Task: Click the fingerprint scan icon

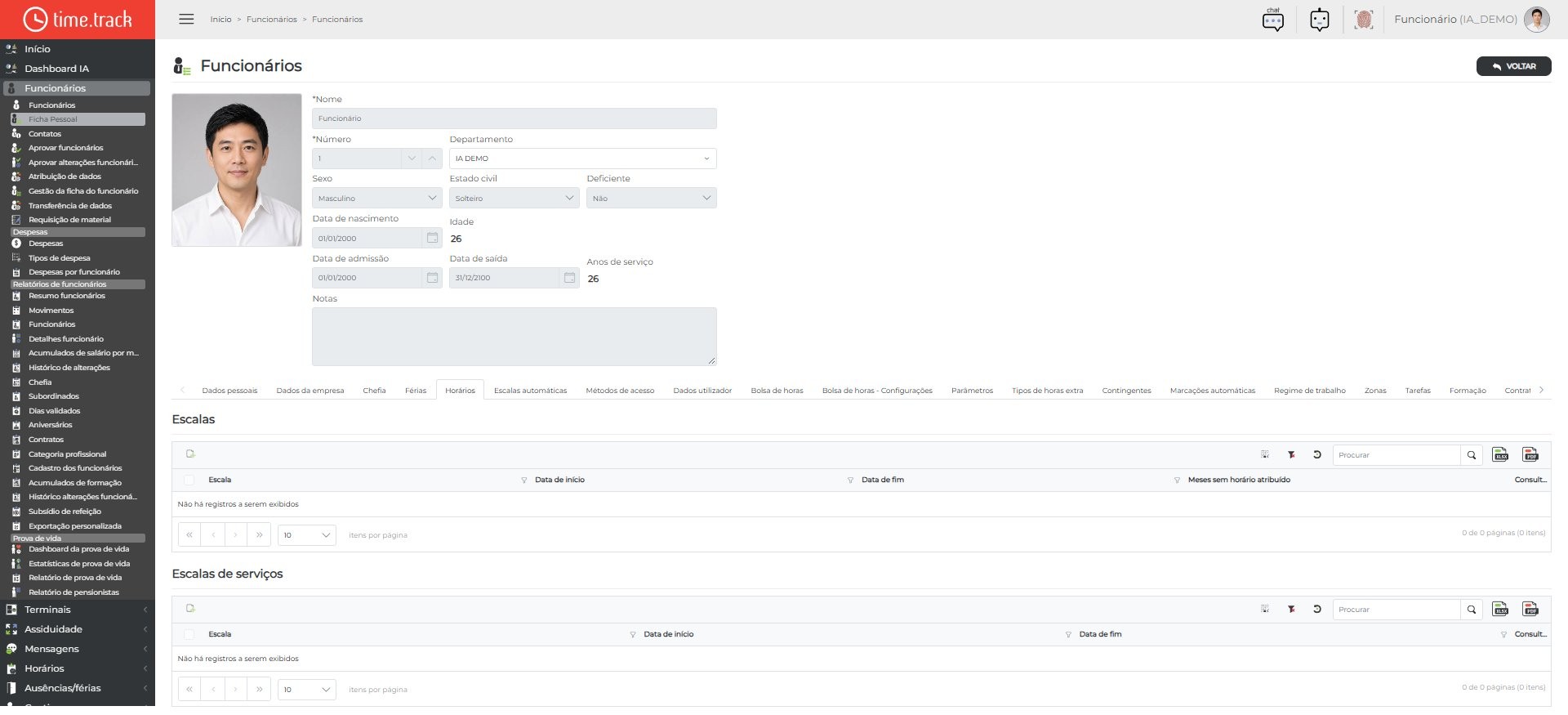Action: [x=1363, y=20]
